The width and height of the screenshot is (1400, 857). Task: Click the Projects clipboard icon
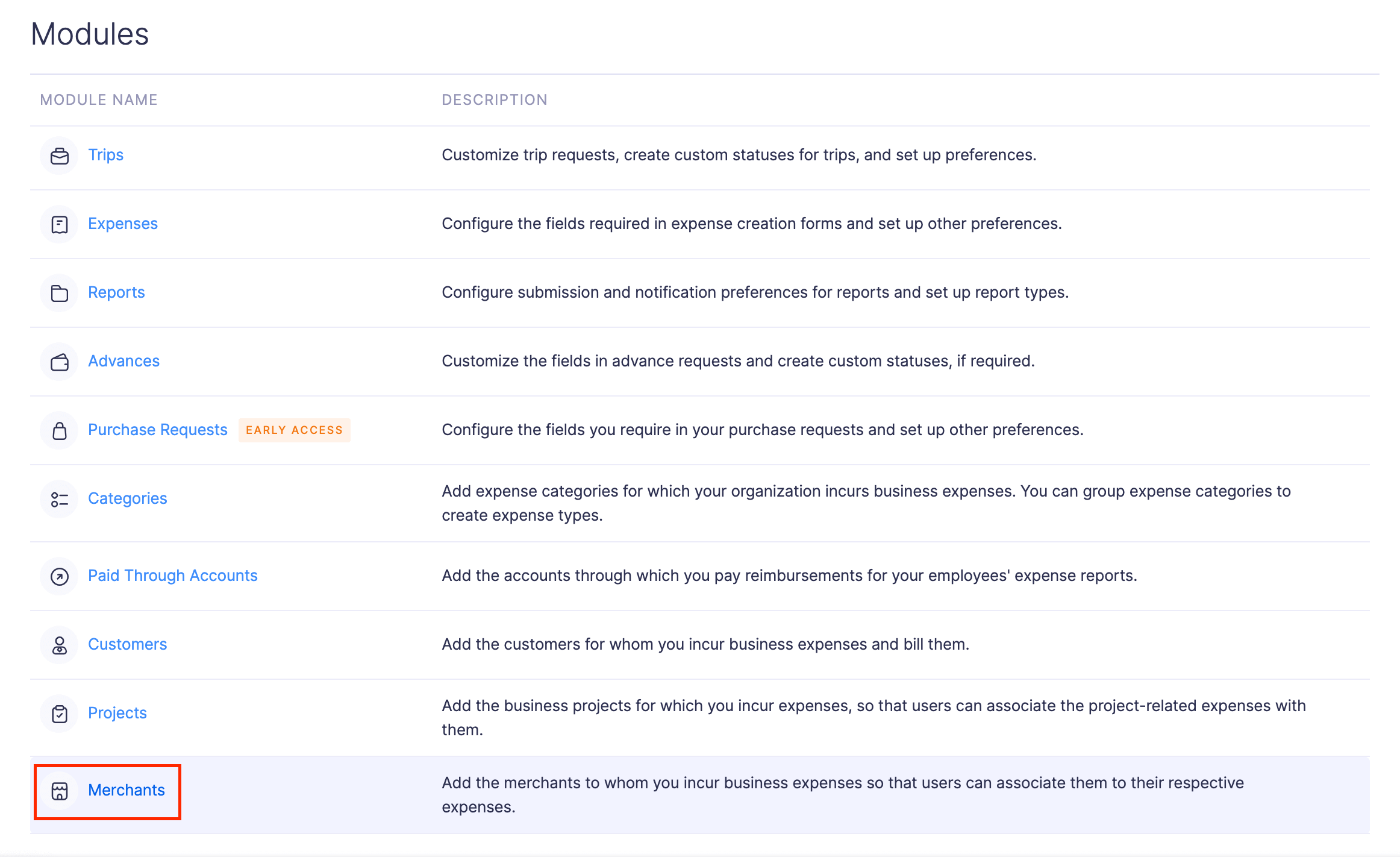59,714
